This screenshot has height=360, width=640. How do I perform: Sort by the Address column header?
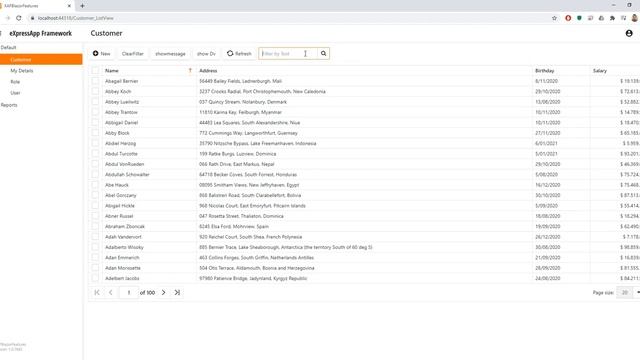pyautogui.click(x=208, y=71)
